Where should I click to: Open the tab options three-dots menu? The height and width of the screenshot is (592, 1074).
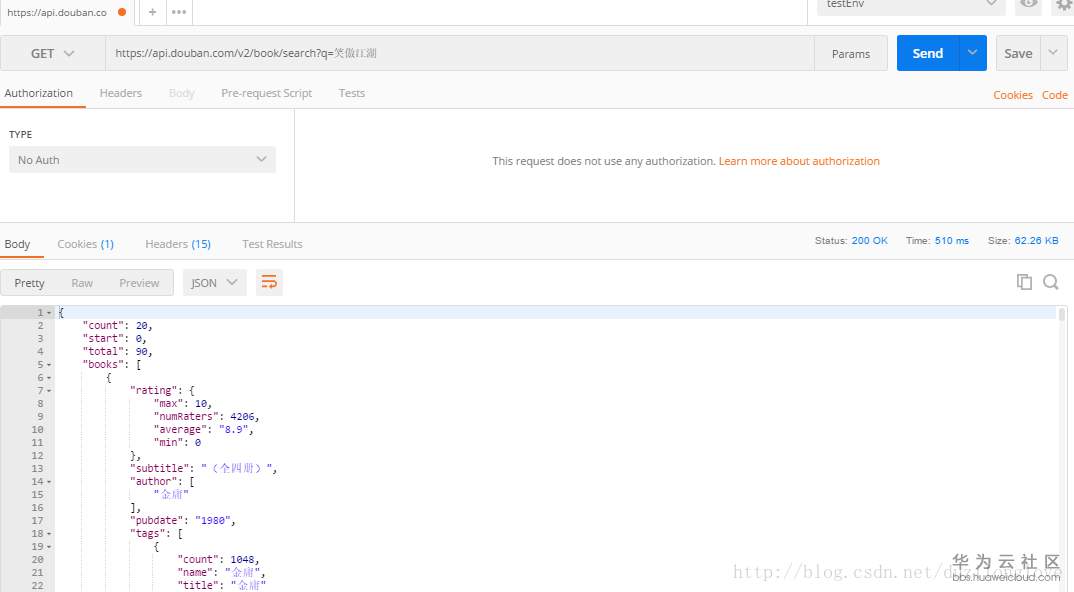click(x=179, y=12)
